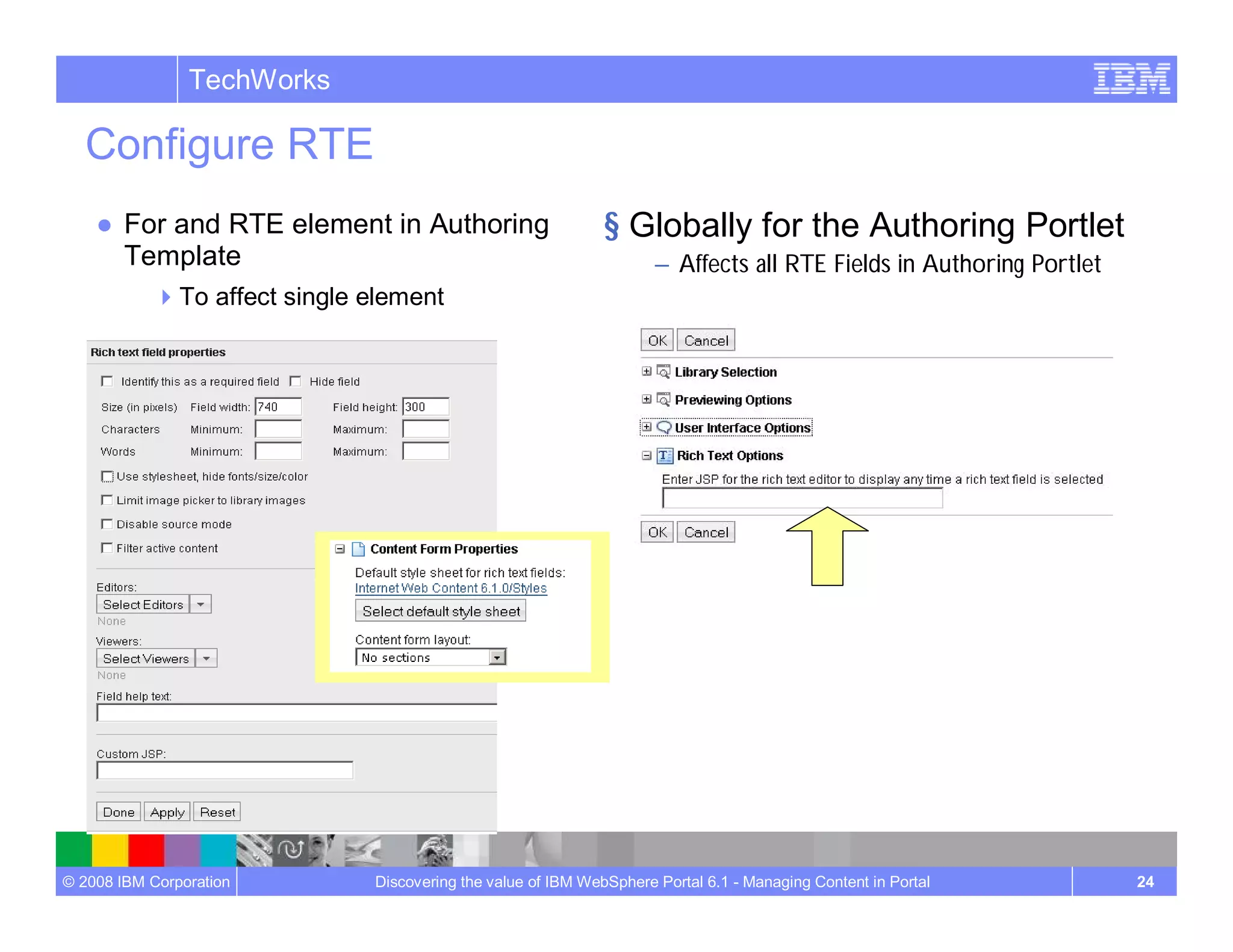Enable Use stylesheet, hide fonts/size/color

coord(107,477)
